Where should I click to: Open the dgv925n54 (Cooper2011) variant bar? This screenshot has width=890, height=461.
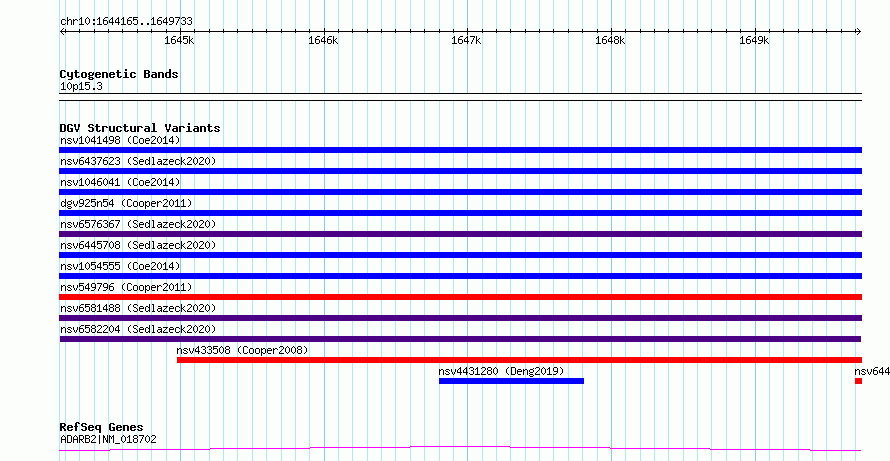click(x=460, y=213)
